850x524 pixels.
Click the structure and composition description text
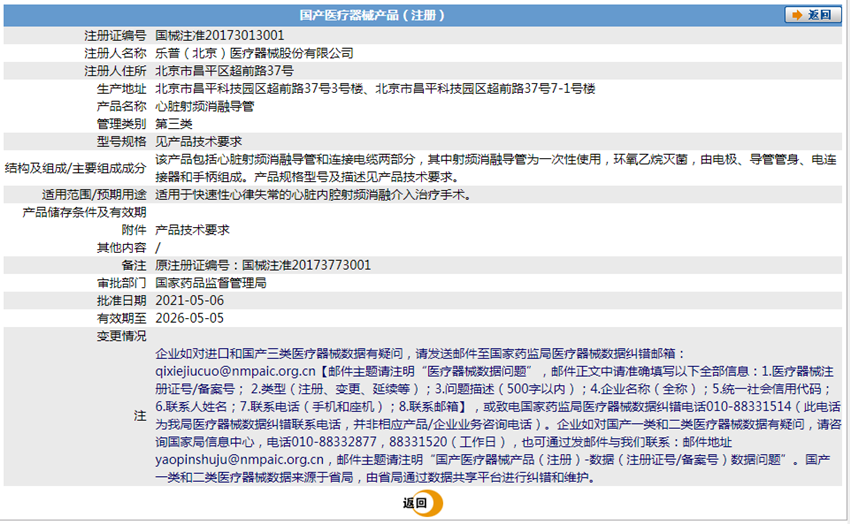pos(497,168)
